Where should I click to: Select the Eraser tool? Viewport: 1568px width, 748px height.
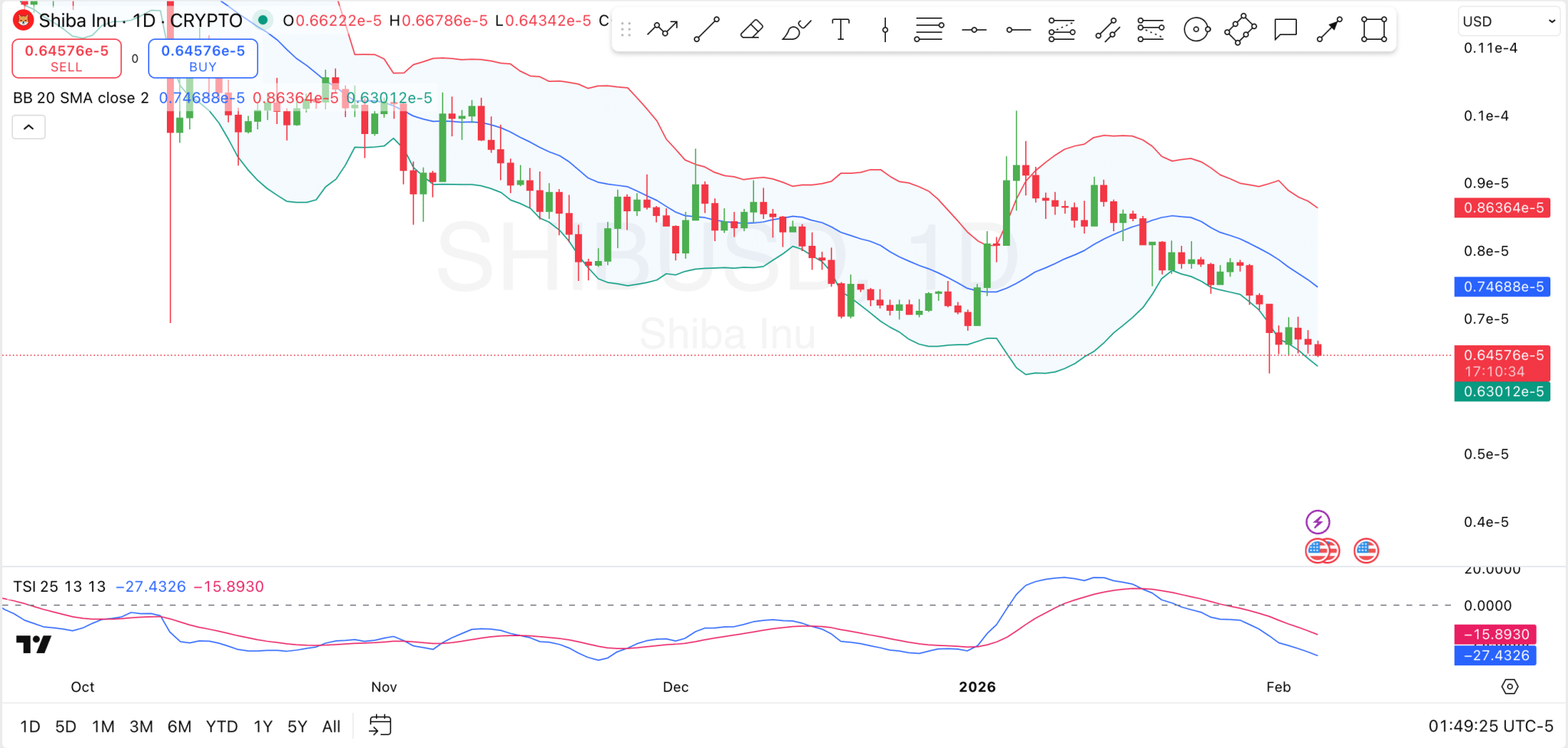751,29
